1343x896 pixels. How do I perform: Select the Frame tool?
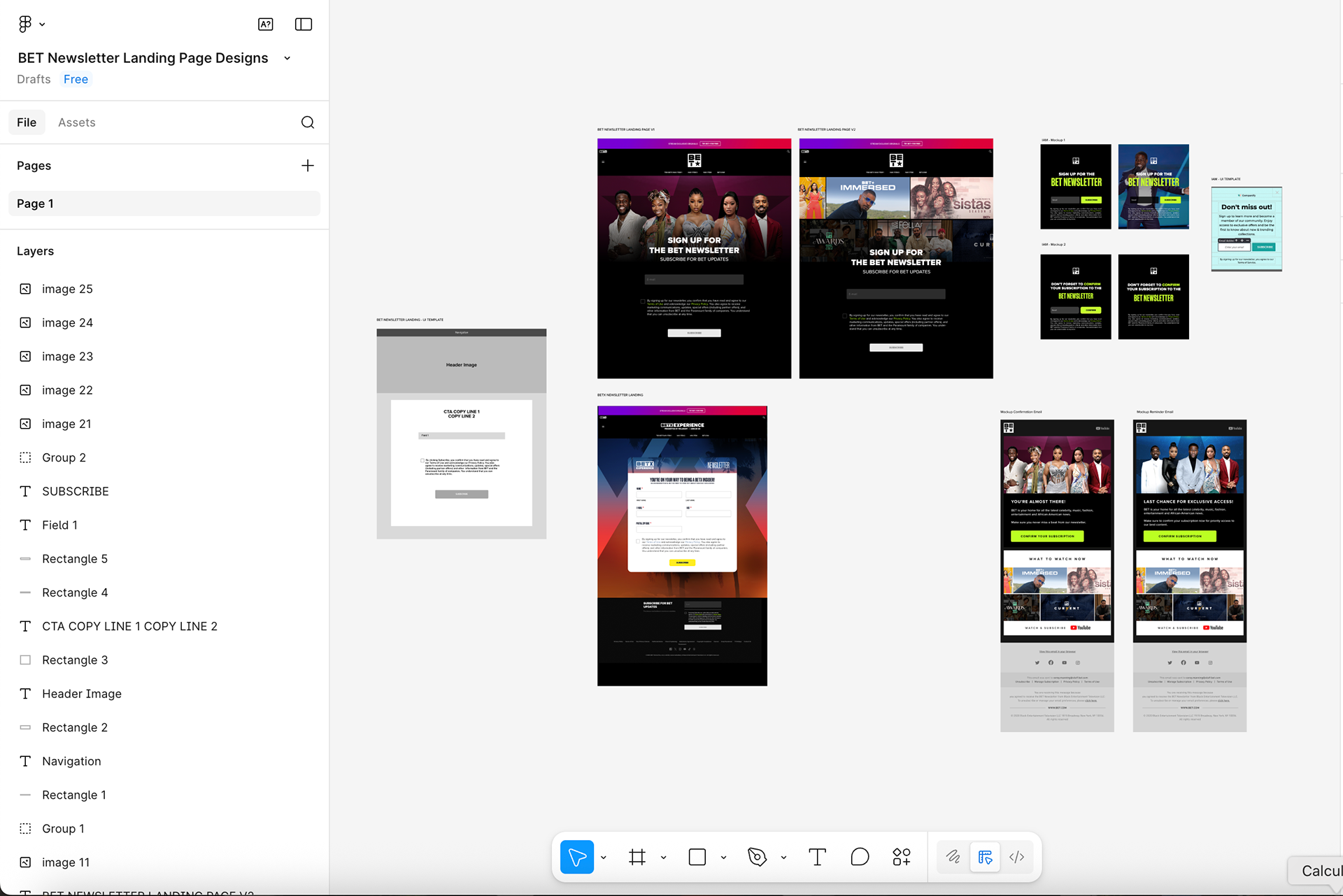[x=637, y=857]
